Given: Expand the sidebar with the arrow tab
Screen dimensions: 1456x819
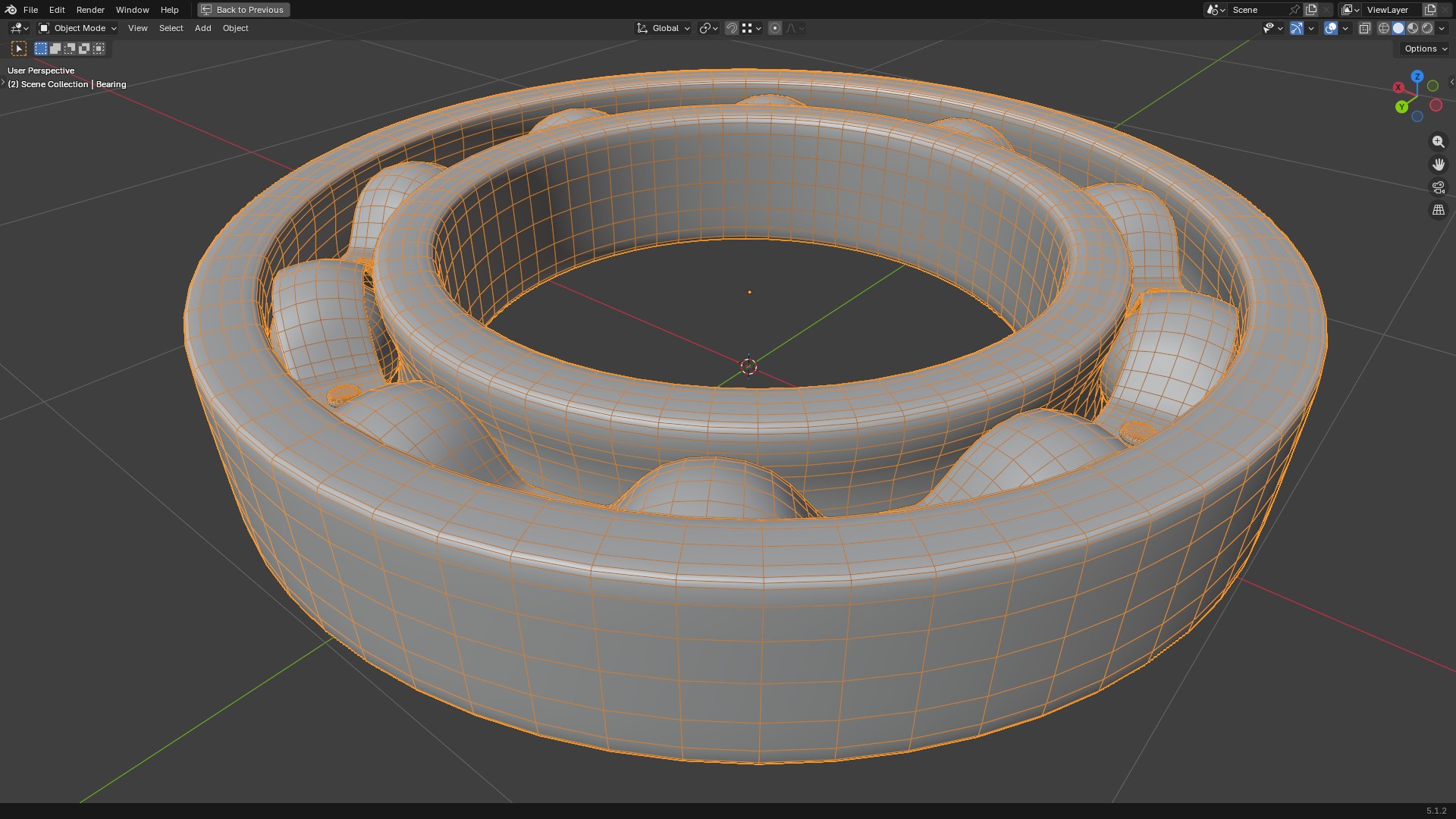Looking at the screenshot, I should [1451, 82].
